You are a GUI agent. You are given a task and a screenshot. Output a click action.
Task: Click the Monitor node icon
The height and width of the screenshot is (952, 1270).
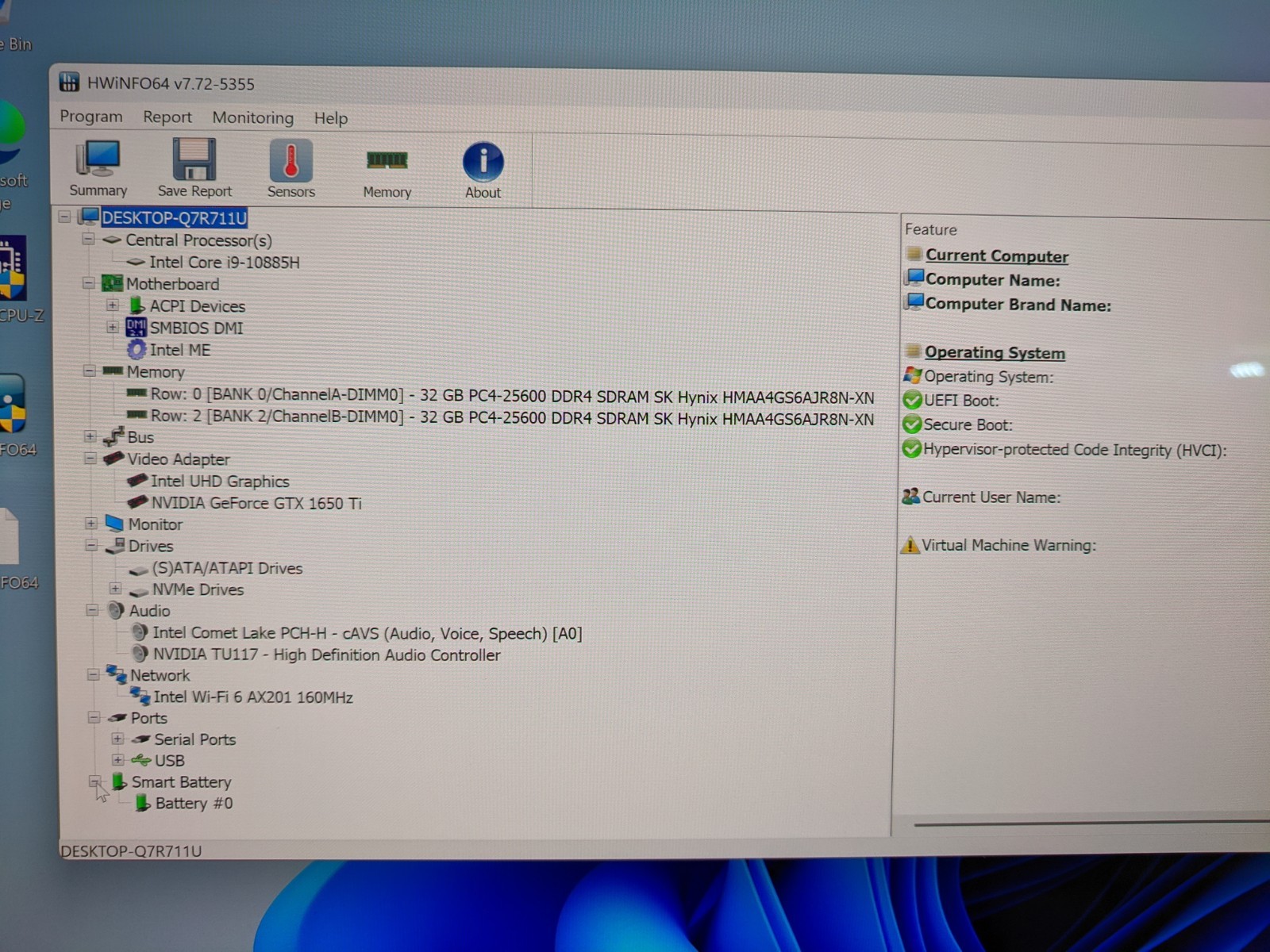pyautogui.click(x=114, y=523)
